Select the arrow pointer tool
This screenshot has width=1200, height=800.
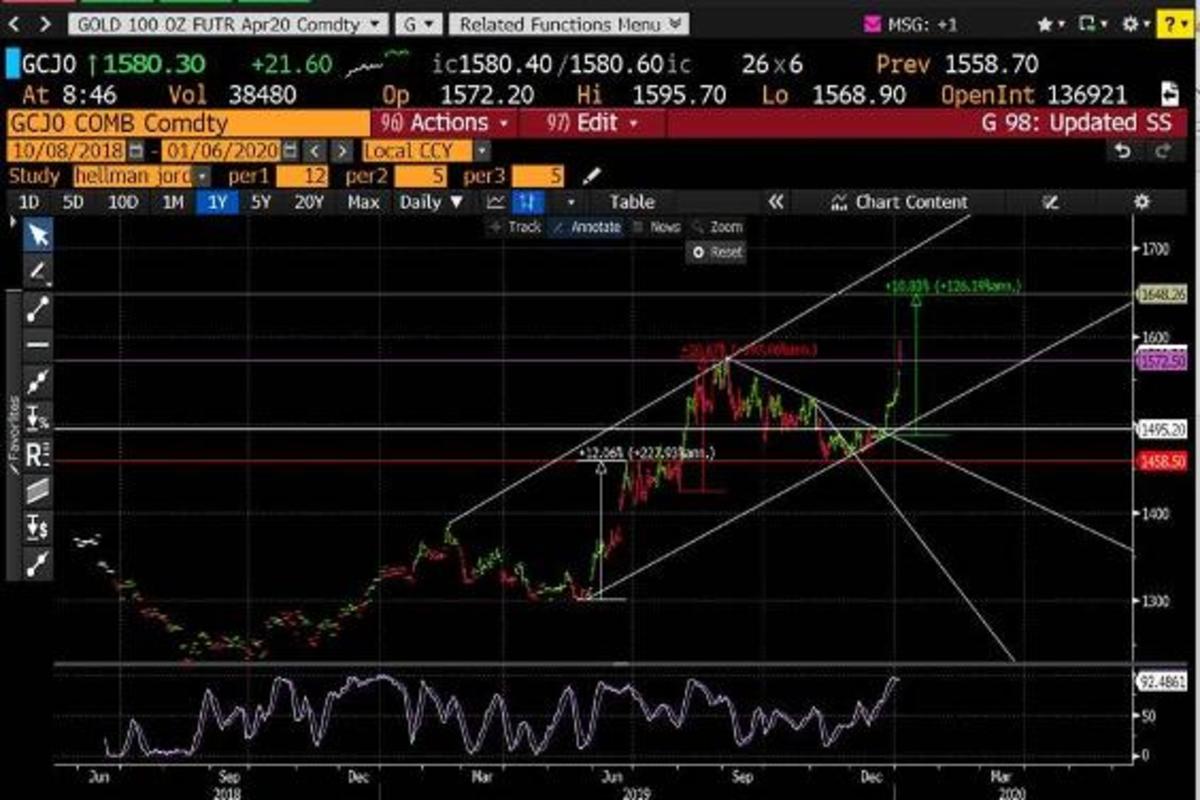(38, 235)
